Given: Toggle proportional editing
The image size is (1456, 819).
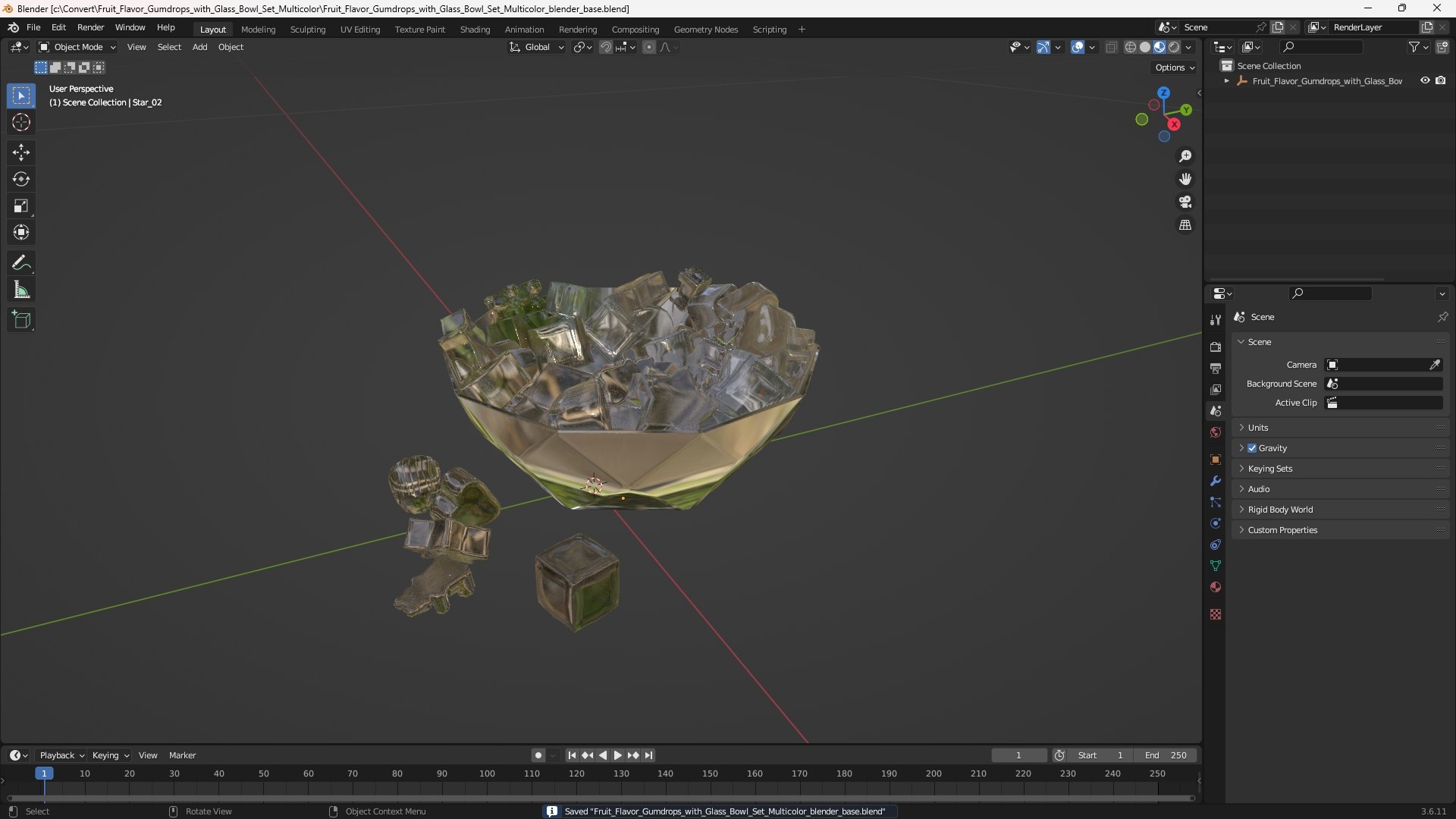Looking at the screenshot, I should point(649,47).
